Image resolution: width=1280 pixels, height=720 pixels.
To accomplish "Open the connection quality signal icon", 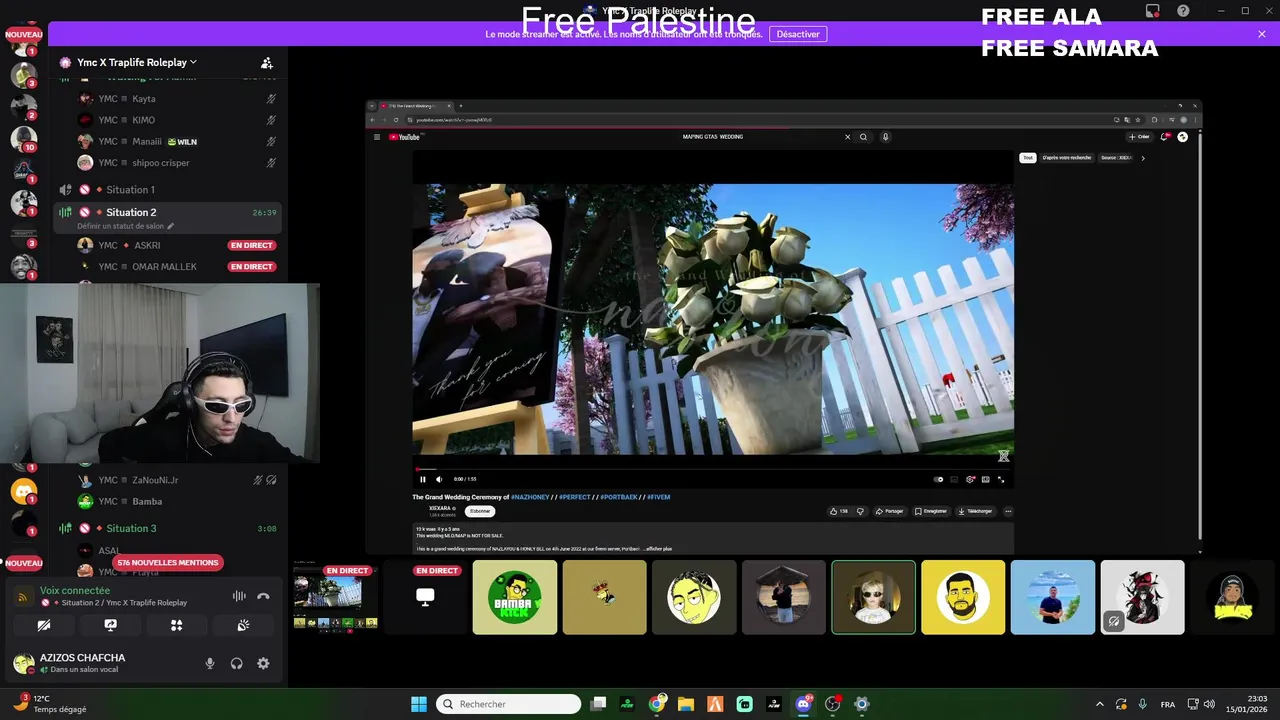I will [x=24, y=597].
